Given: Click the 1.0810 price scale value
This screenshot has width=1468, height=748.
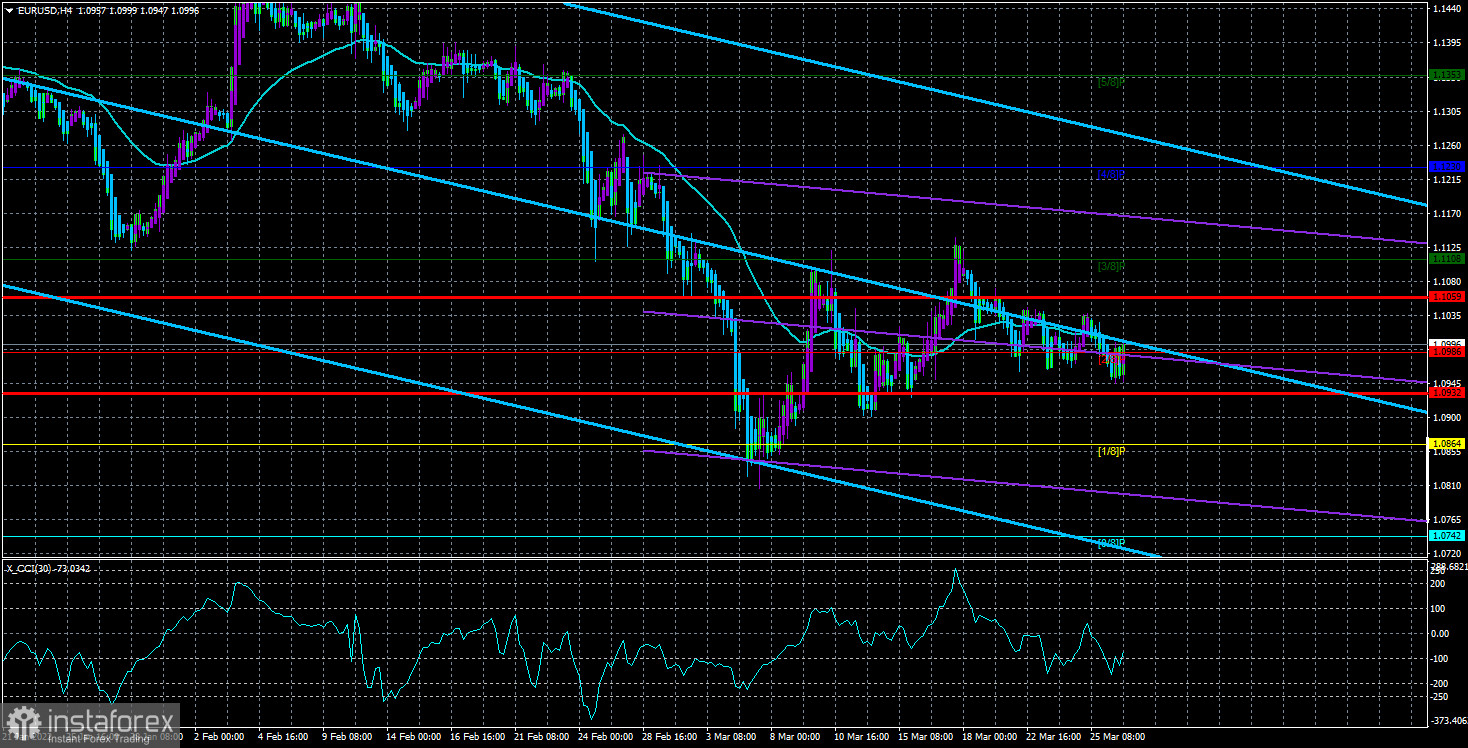Looking at the screenshot, I should coord(1446,486).
